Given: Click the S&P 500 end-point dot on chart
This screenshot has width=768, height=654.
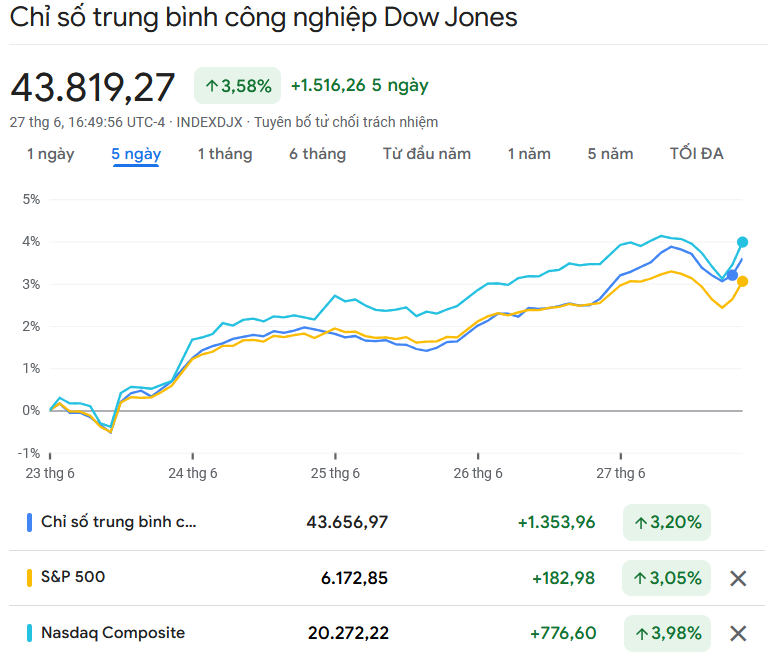Looking at the screenshot, I should [x=743, y=281].
